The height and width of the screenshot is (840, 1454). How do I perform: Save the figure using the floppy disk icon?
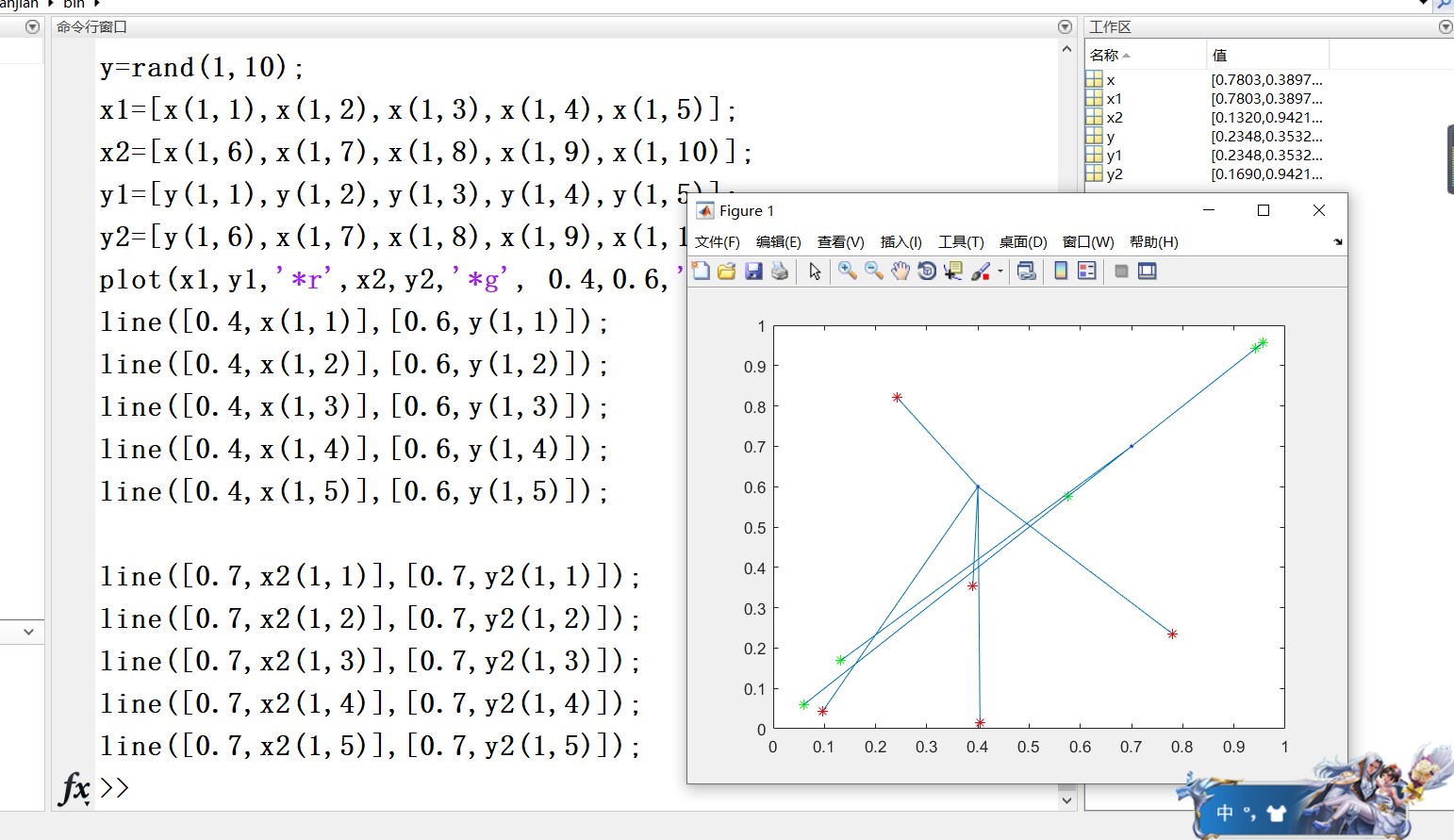point(752,272)
